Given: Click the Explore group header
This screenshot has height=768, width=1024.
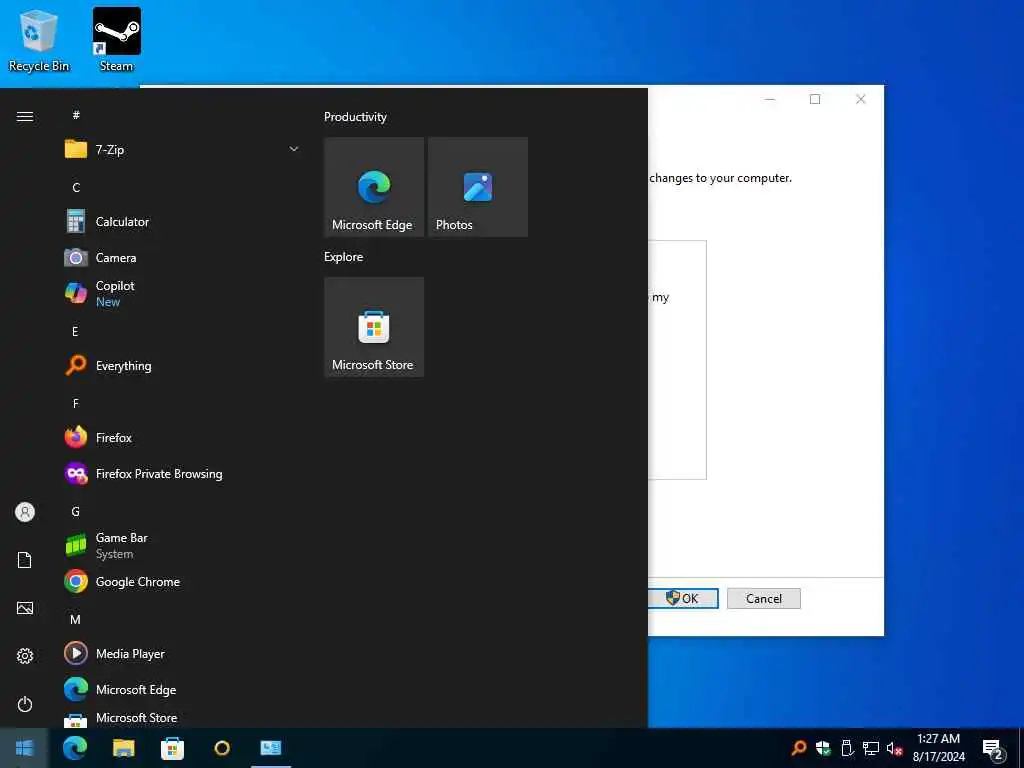Looking at the screenshot, I should [344, 257].
